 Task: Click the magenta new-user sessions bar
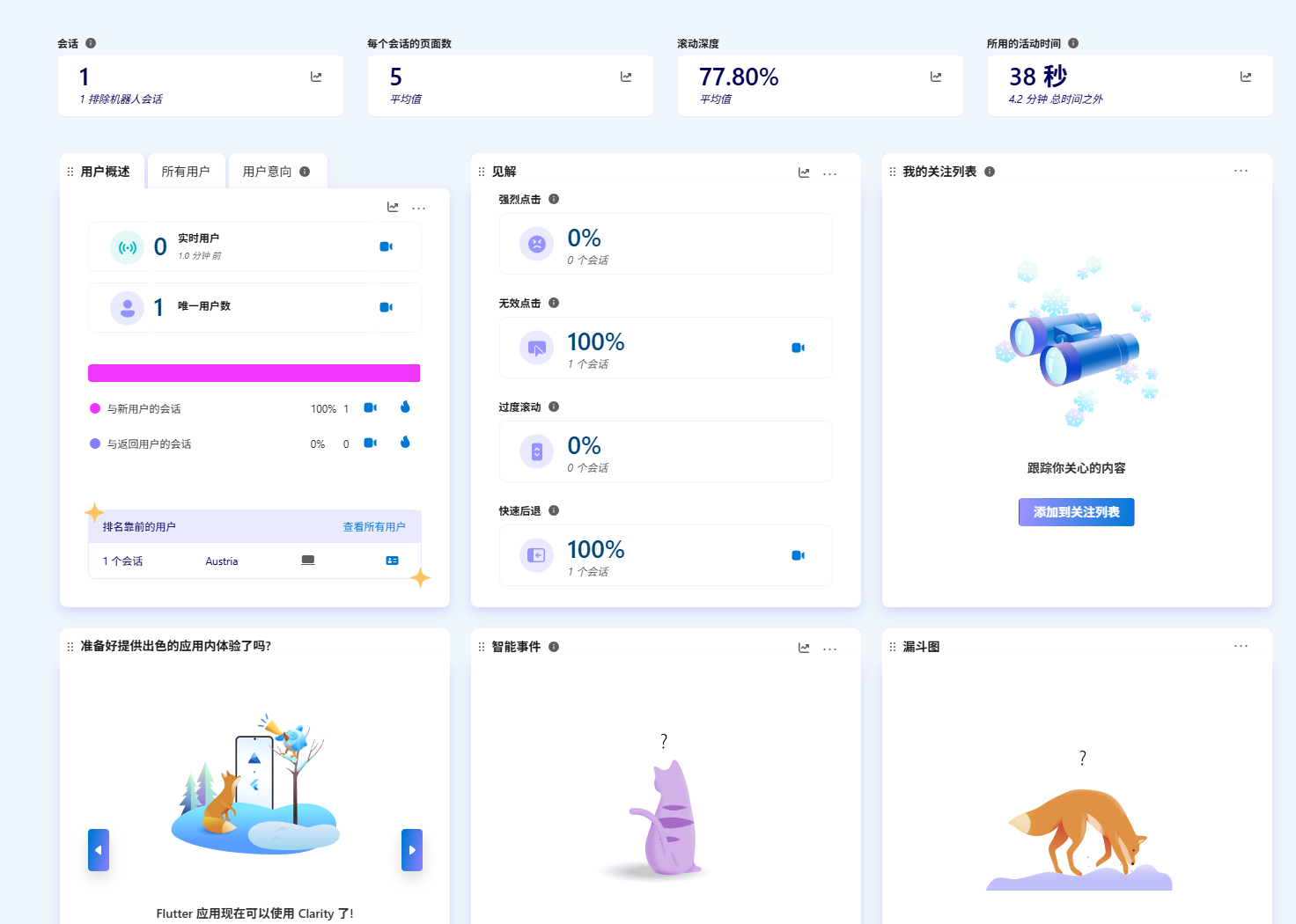click(x=254, y=373)
